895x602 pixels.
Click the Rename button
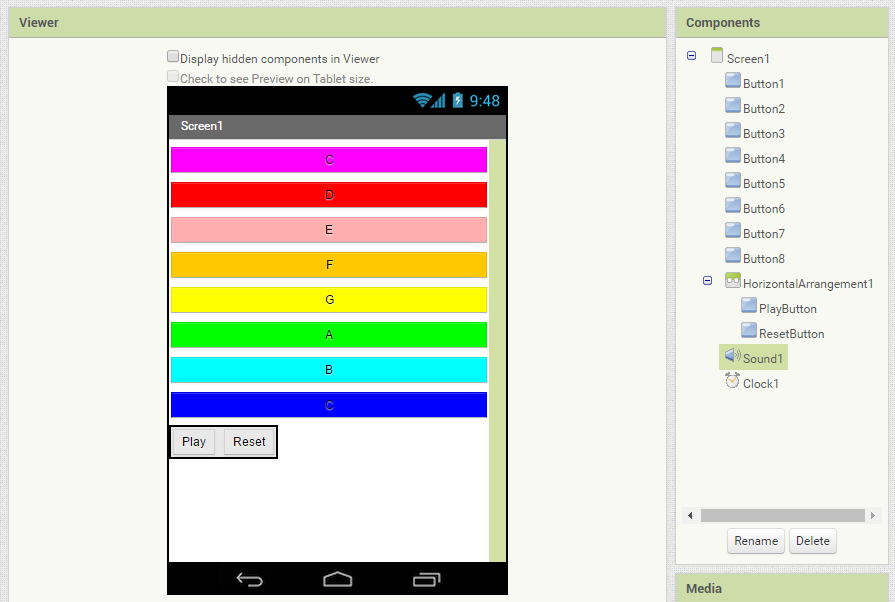point(755,541)
